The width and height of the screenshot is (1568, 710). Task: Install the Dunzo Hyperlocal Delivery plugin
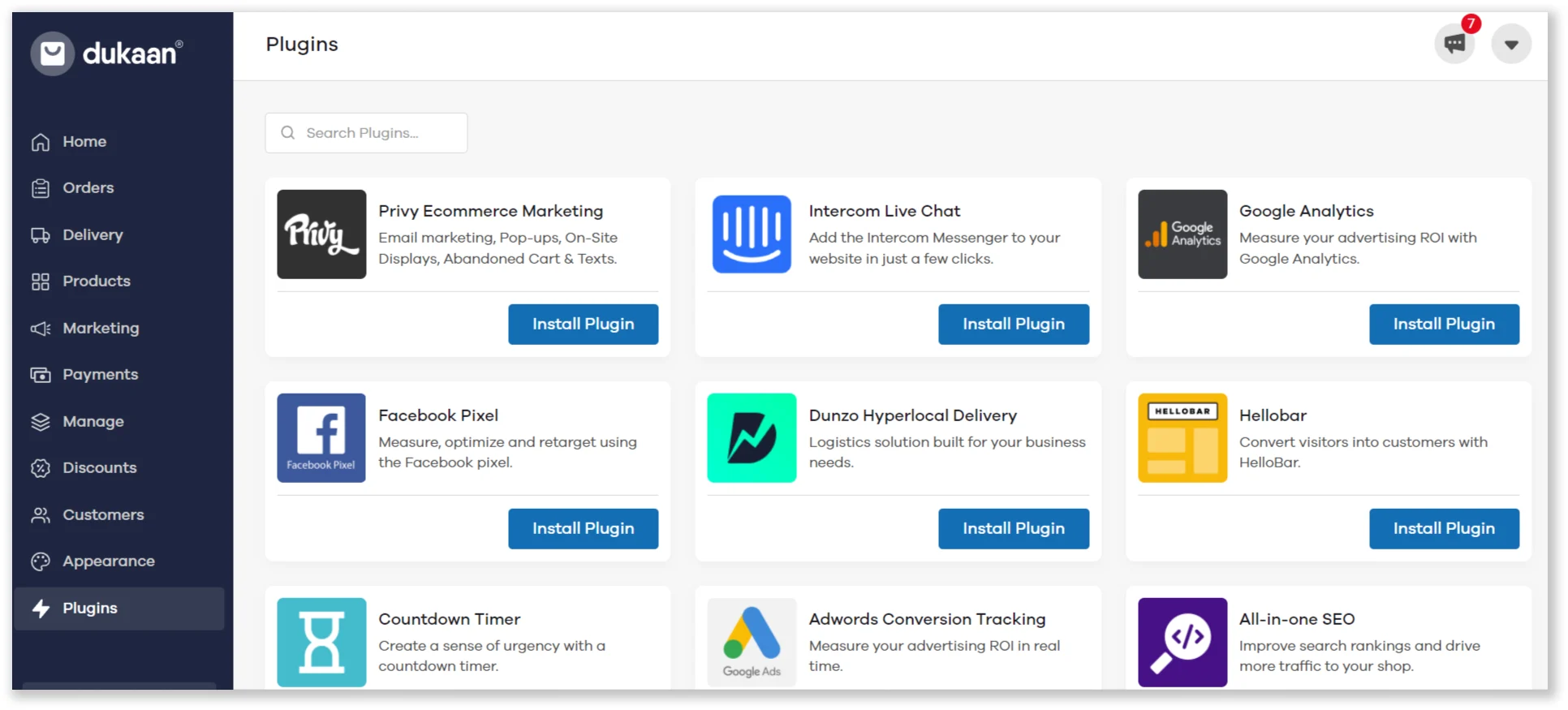pos(1013,529)
